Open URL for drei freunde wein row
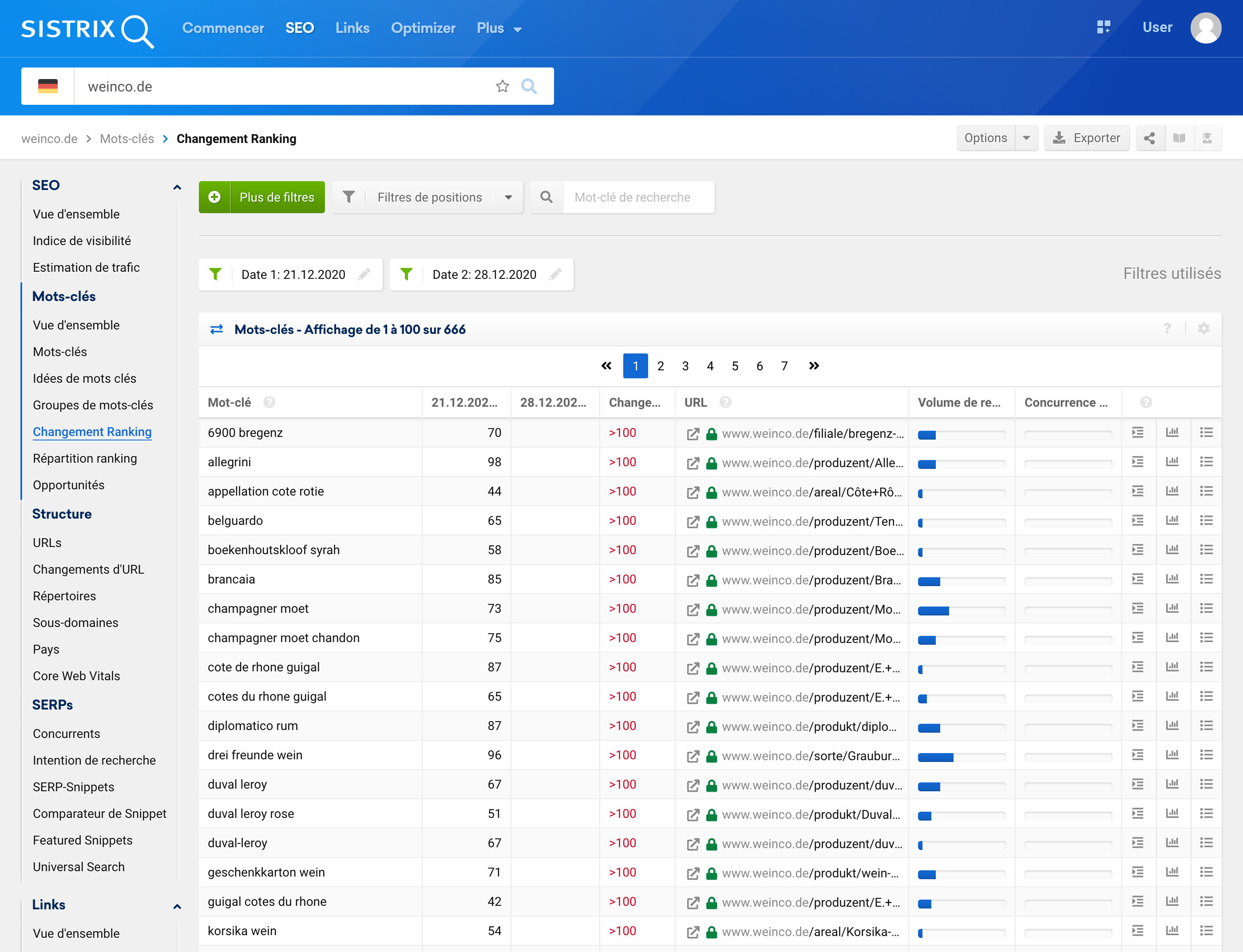This screenshot has width=1243, height=952. 812,756
